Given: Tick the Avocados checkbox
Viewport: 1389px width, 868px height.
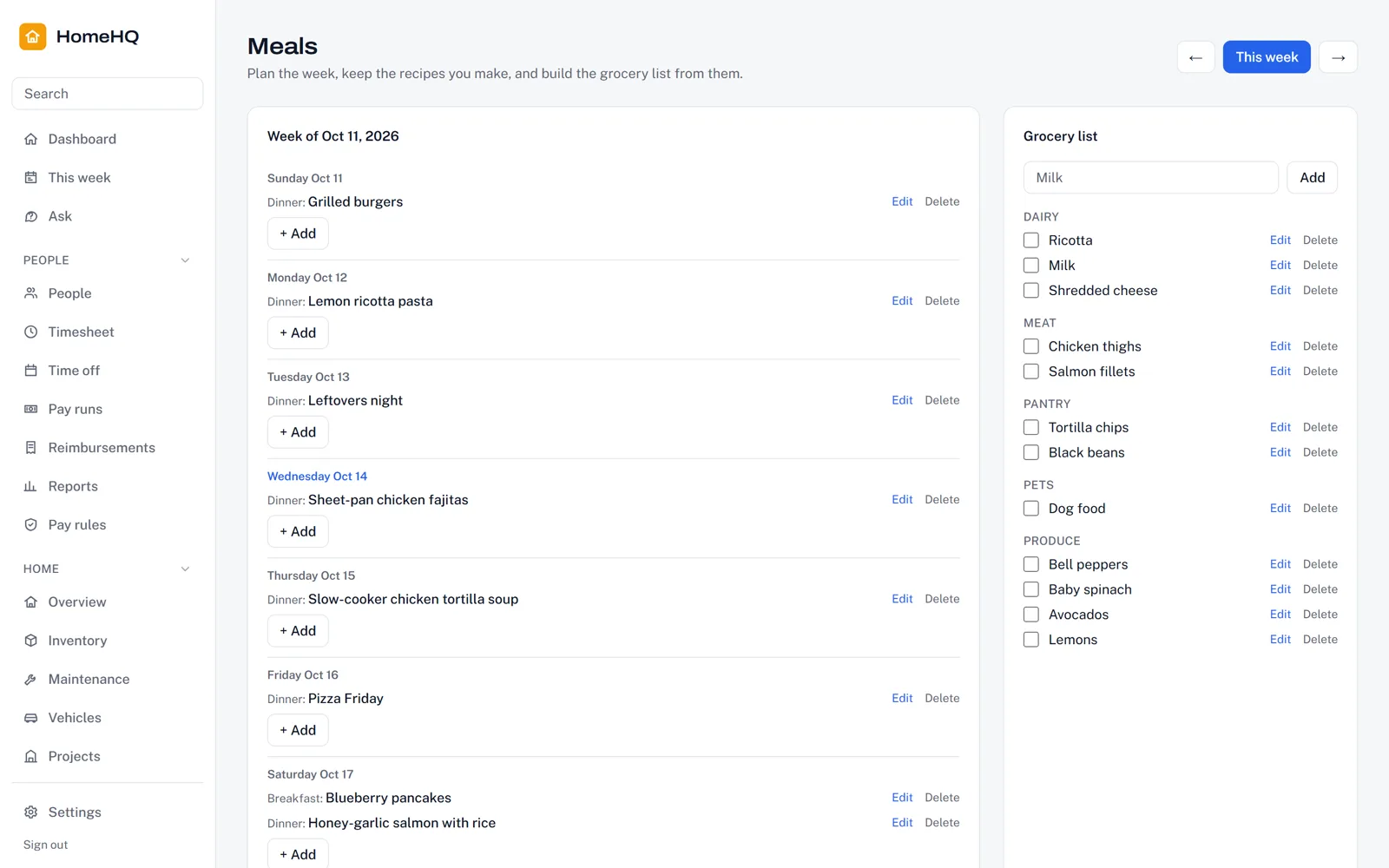Looking at the screenshot, I should click(1031, 615).
